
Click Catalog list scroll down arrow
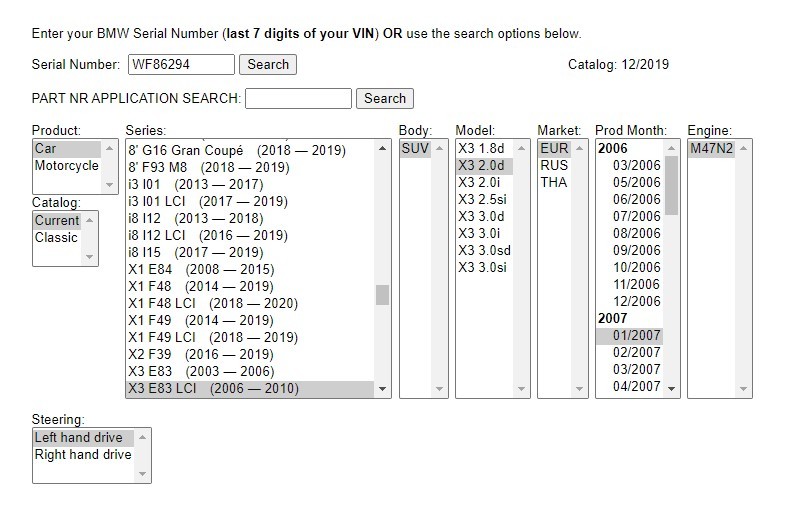pyautogui.click(x=90, y=257)
